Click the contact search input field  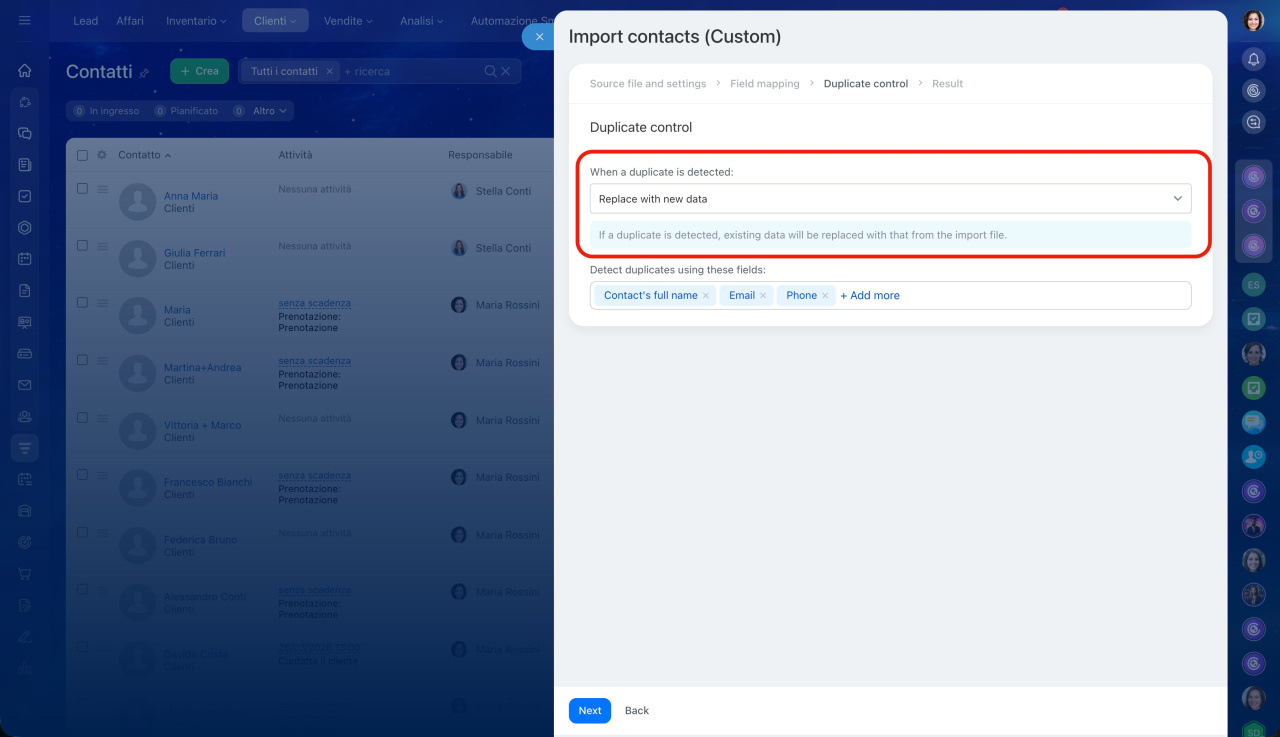pyautogui.click(x=410, y=72)
